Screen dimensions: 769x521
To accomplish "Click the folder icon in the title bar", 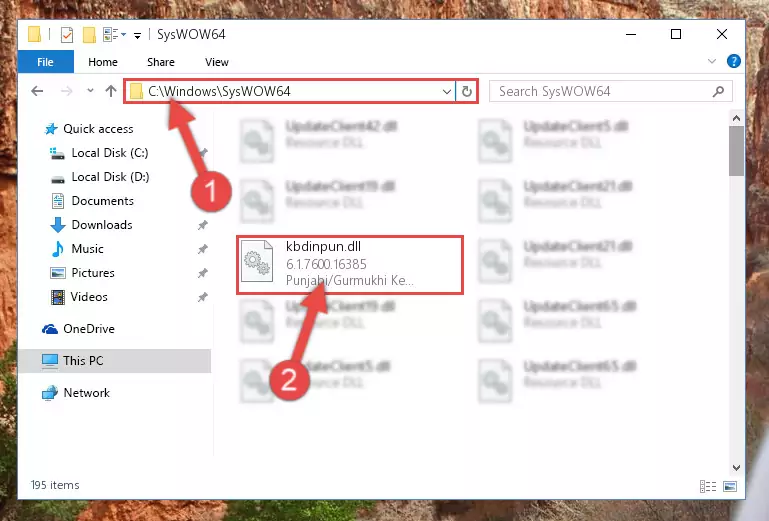I will pyautogui.click(x=34, y=34).
